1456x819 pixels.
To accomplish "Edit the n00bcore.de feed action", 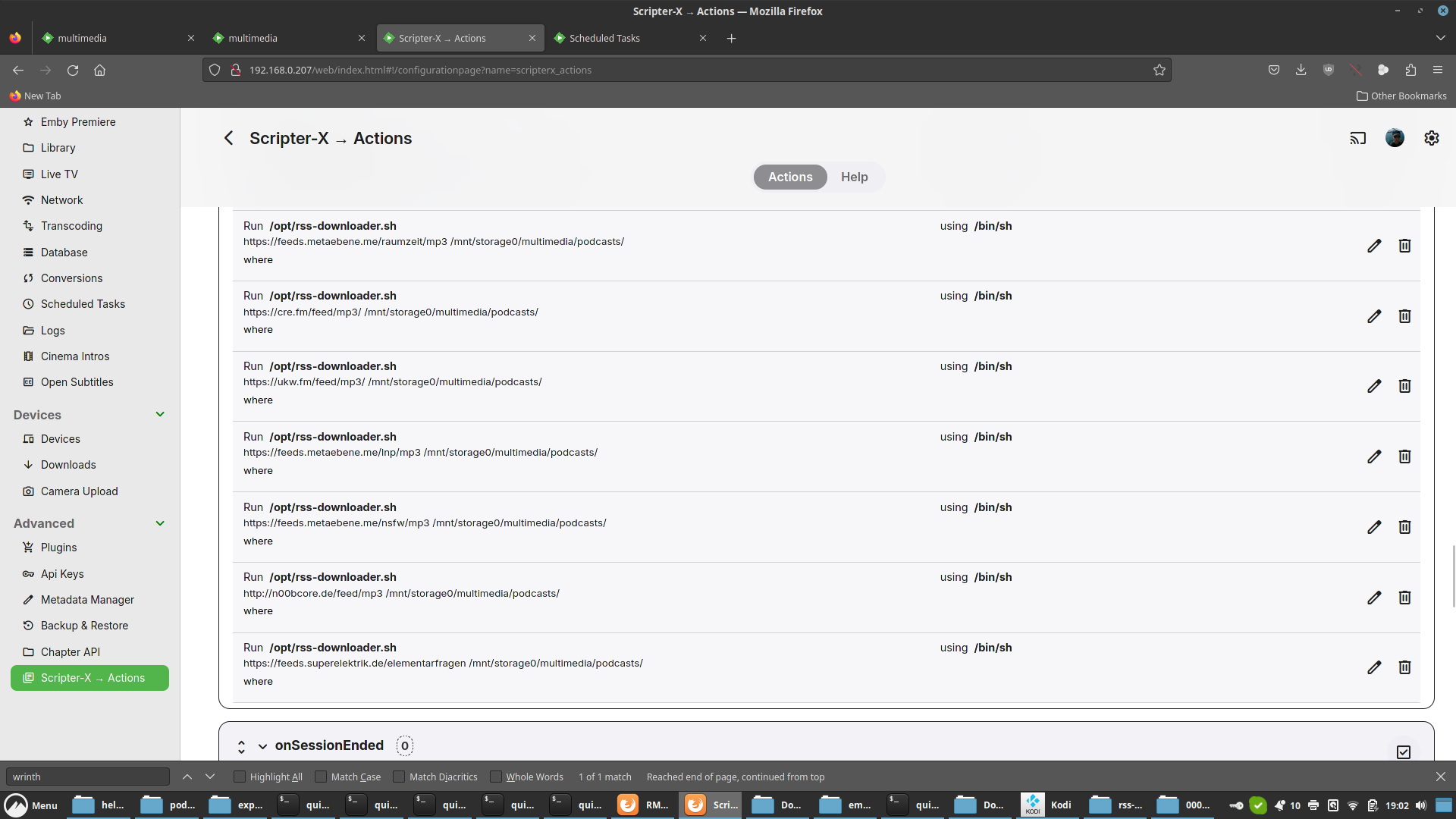I will [x=1374, y=598].
